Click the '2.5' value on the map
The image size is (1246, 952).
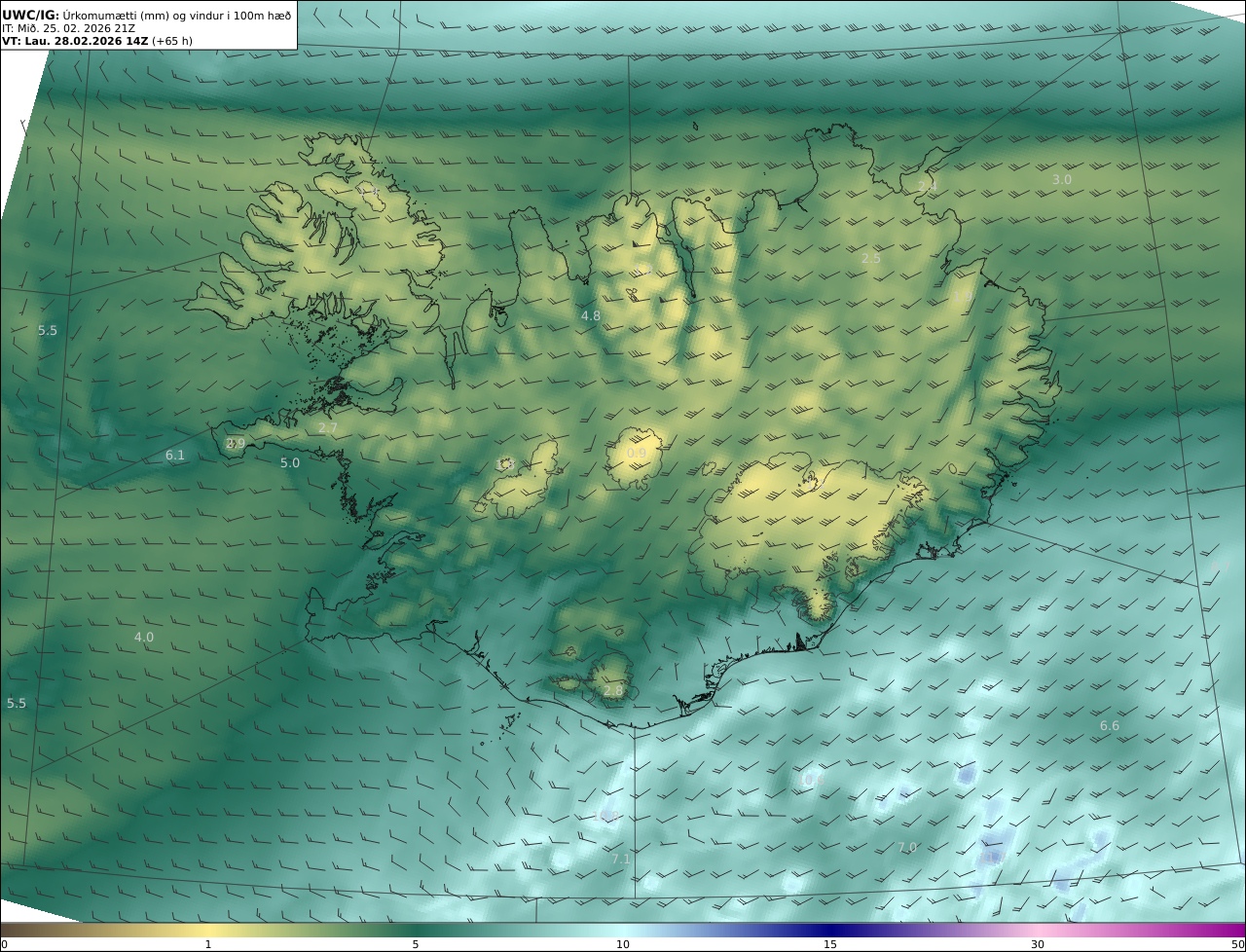(x=871, y=259)
